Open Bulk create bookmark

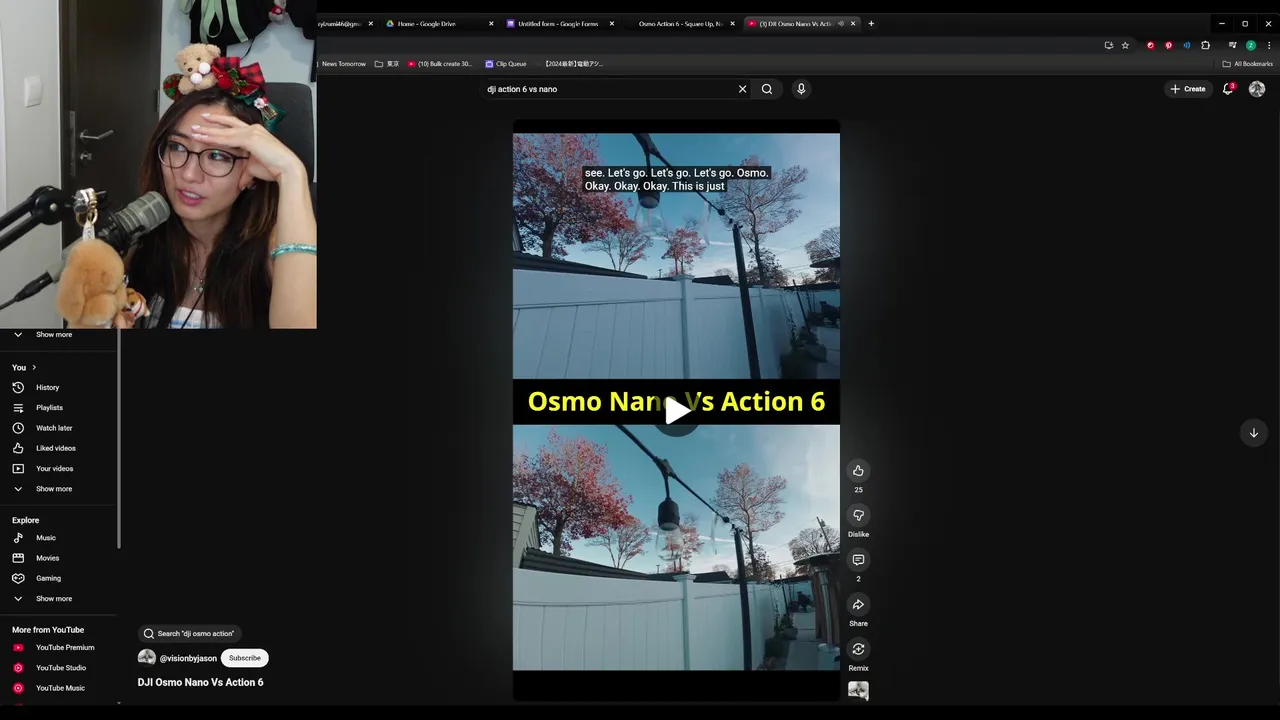440,64
